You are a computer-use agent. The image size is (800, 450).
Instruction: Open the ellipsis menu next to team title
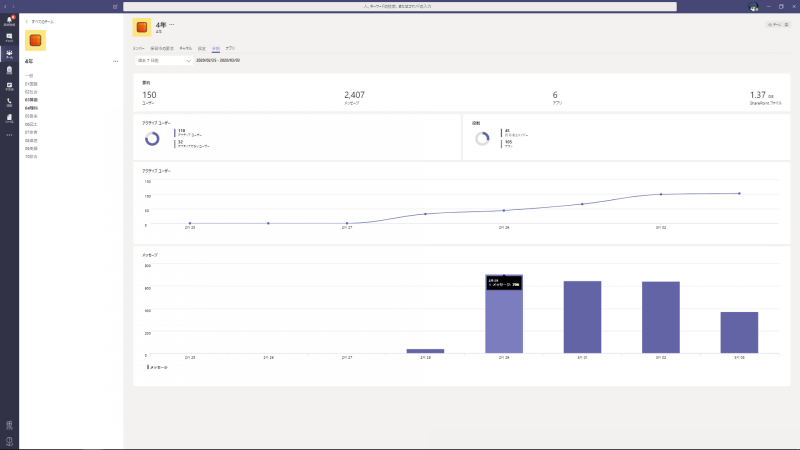[x=171, y=23]
